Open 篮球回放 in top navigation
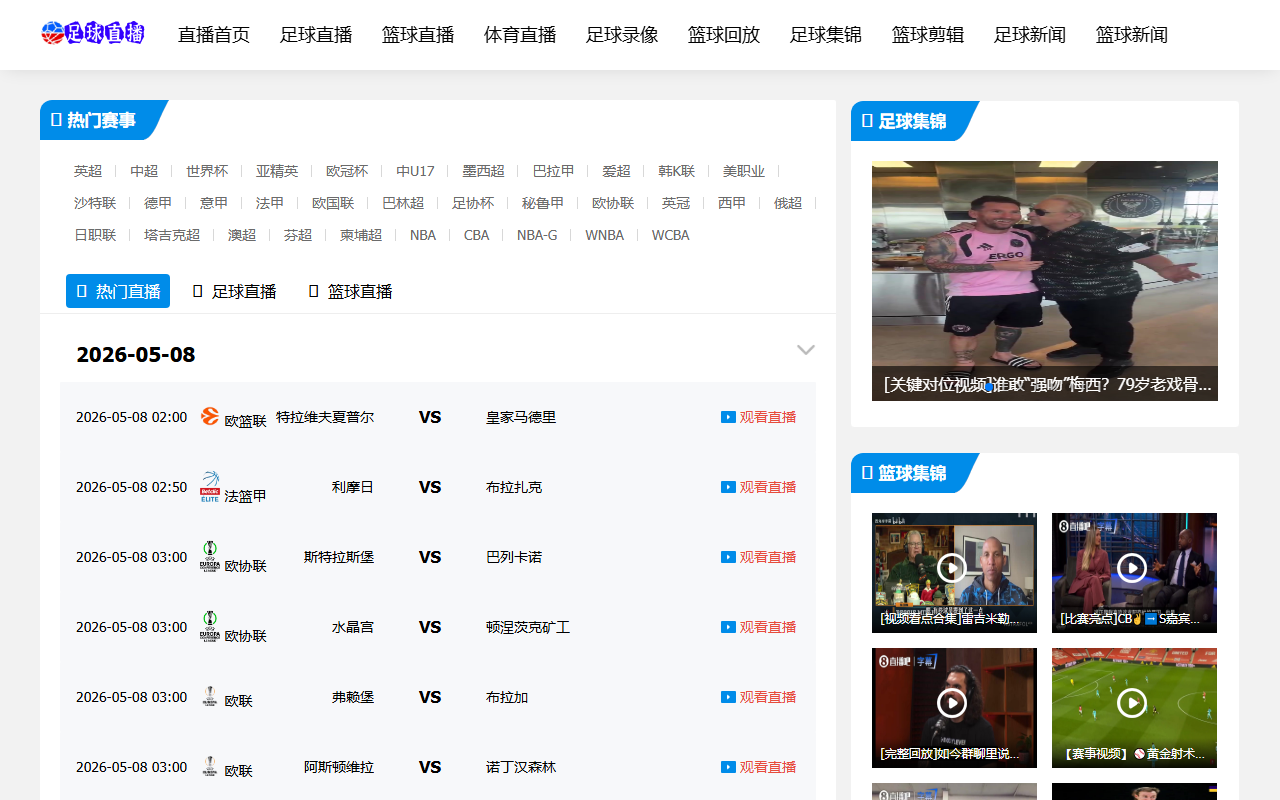1280x800 pixels. pos(724,34)
